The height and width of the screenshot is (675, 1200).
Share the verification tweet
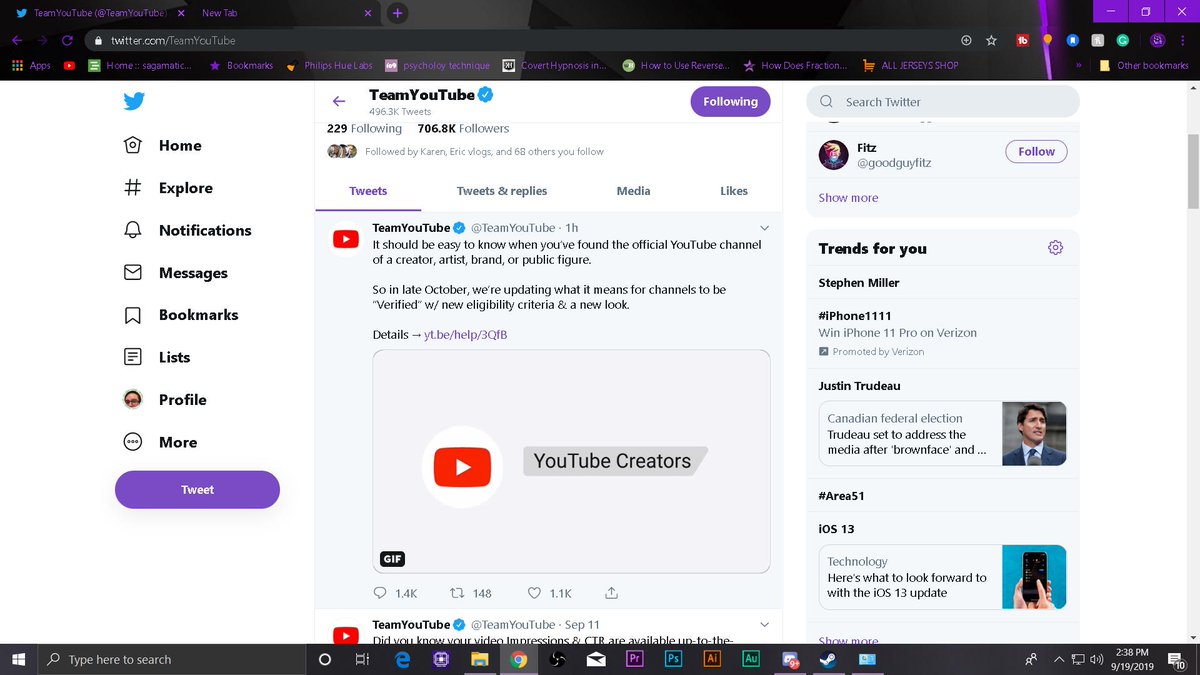[612, 593]
